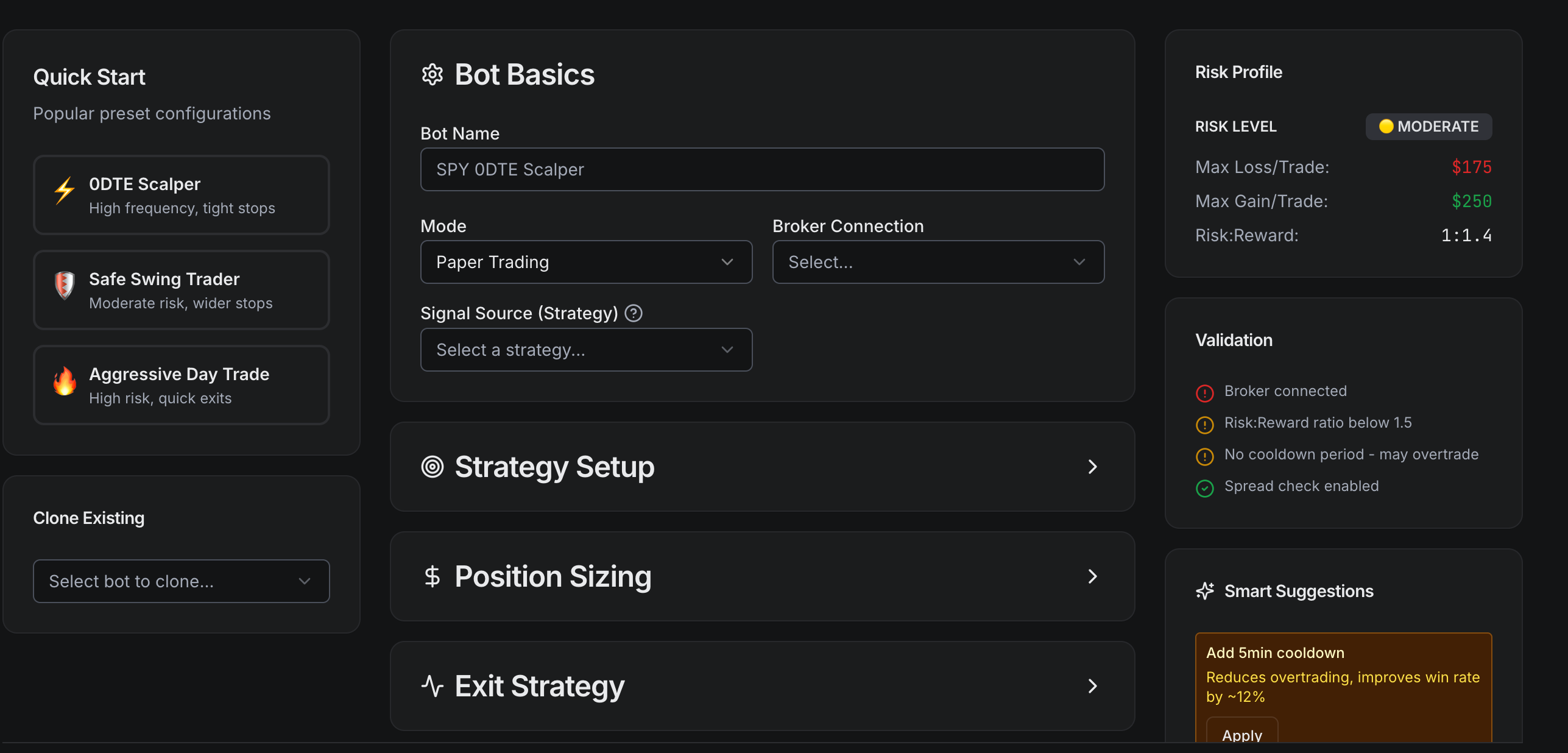1568x753 pixels.
Task: Click the help icon next to Signal Source
Action: pos(634,313)
